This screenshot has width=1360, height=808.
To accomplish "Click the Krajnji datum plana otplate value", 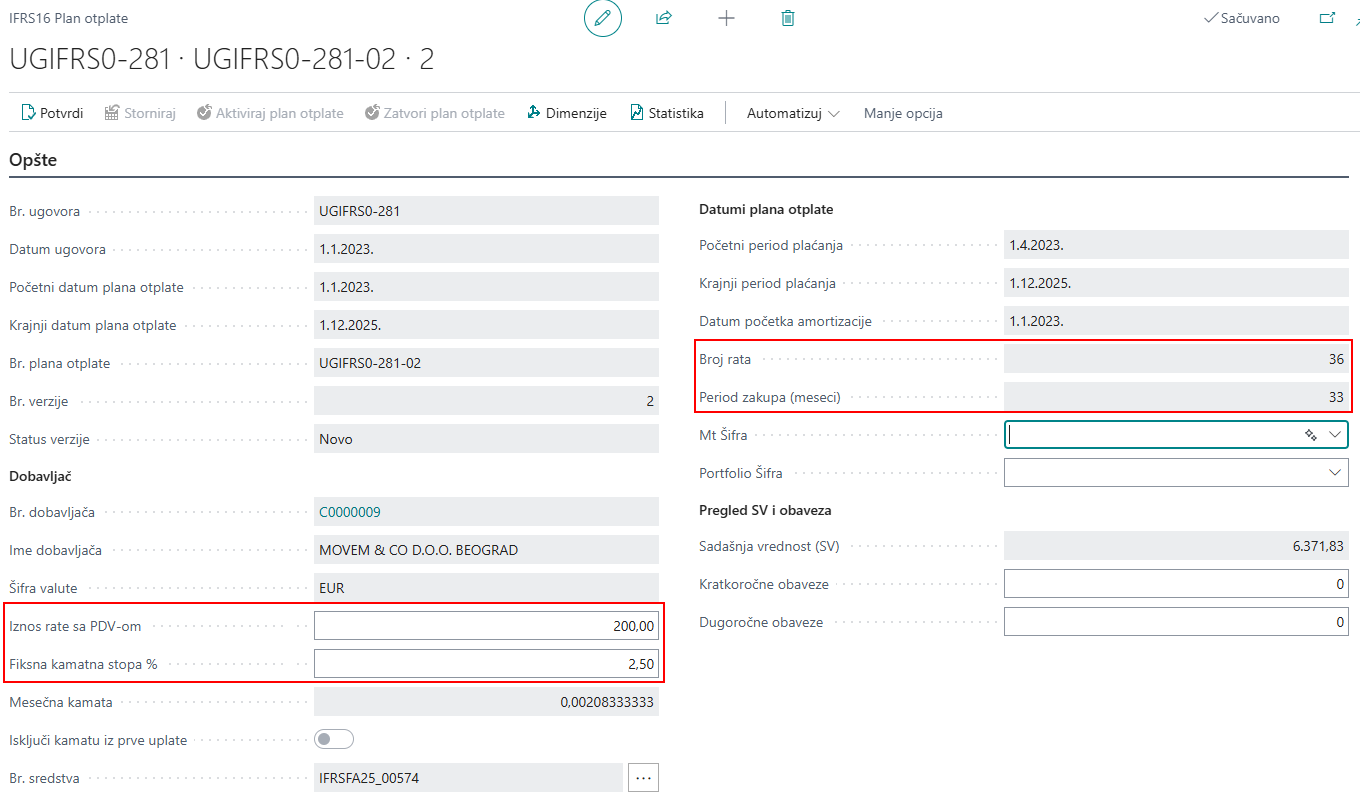I will tap(486, 325).
